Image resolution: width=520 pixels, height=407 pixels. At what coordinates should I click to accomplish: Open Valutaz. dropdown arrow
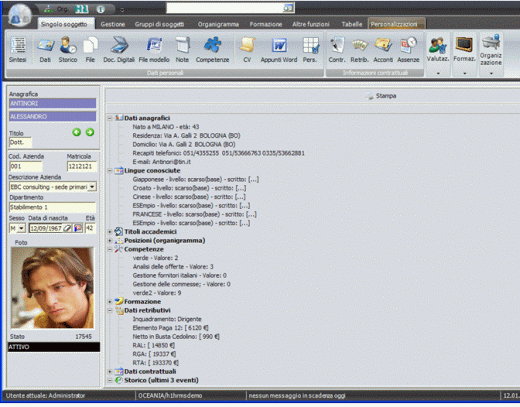click(438, 73)
